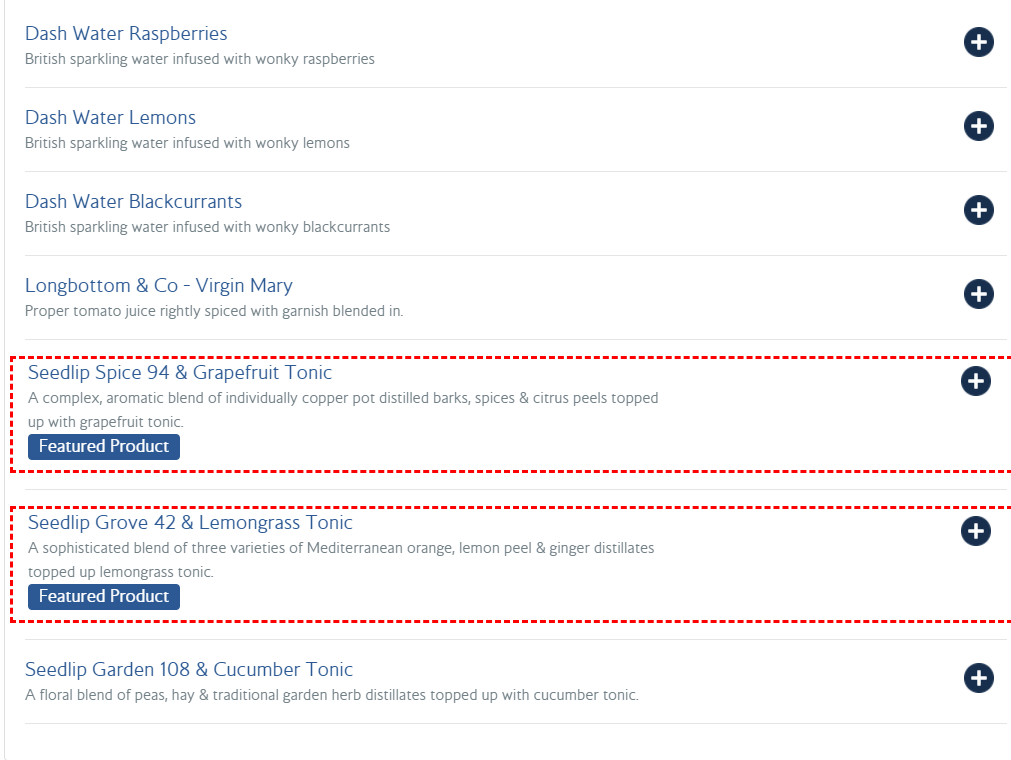Add Seedlip Spice 94 via plus icon
This screenshot has width=1011, height=760.
pos(975,381)
